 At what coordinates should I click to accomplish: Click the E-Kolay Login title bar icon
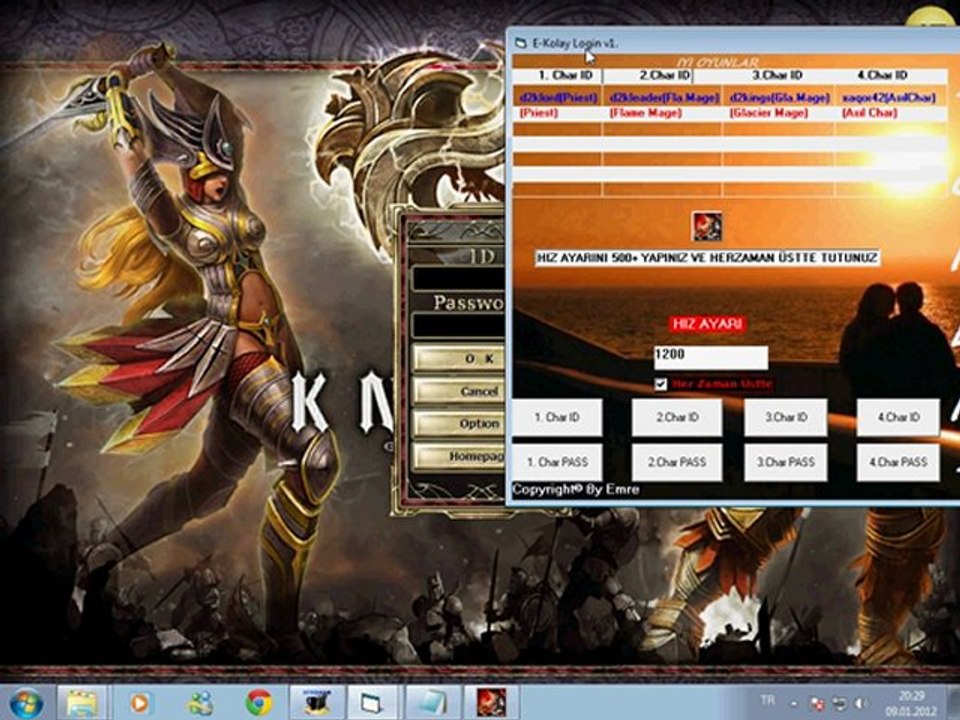tap(520, 43)
